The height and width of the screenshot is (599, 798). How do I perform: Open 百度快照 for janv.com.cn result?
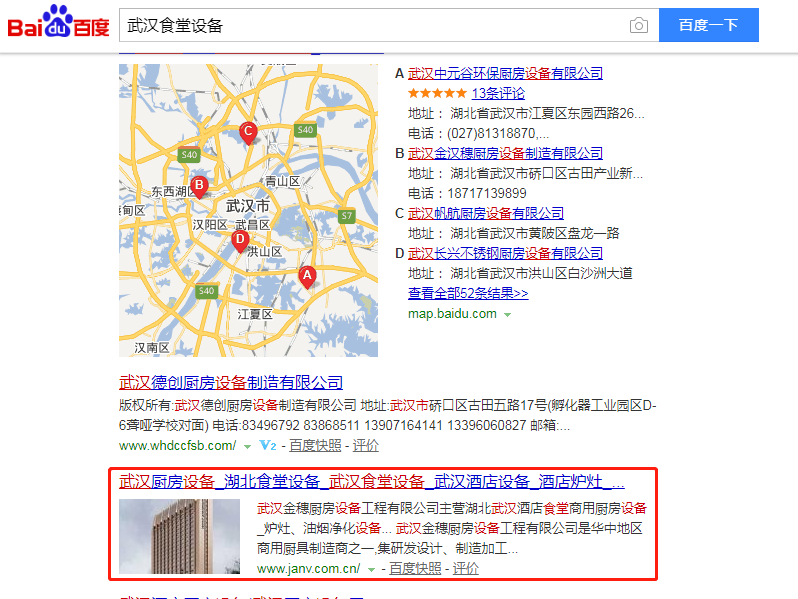(x=415, y=568)
